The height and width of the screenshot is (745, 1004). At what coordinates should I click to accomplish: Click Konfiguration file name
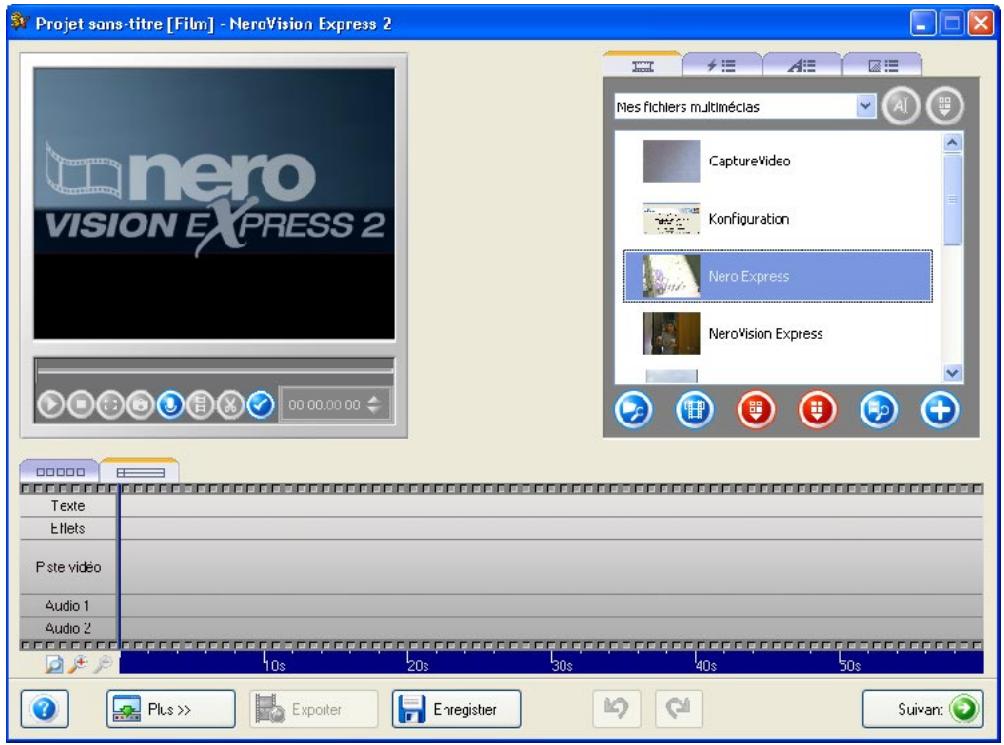pyautogui.click(x=749, y=219)
